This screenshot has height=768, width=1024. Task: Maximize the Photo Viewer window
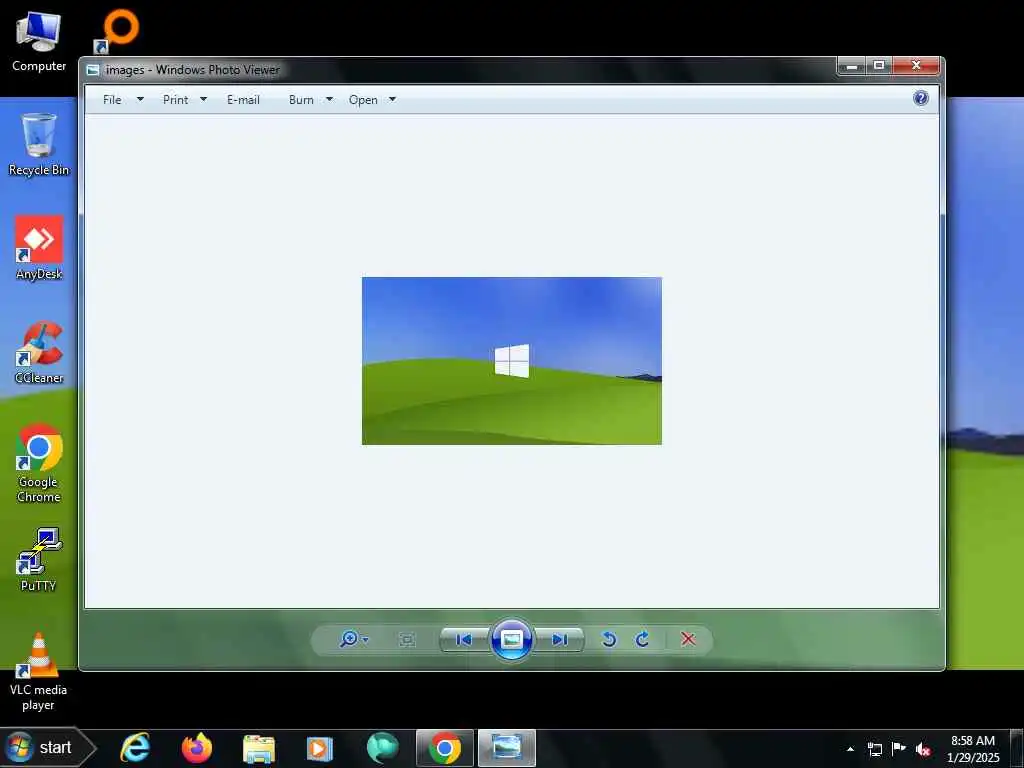pyautogui.click(x=879, y=65)
